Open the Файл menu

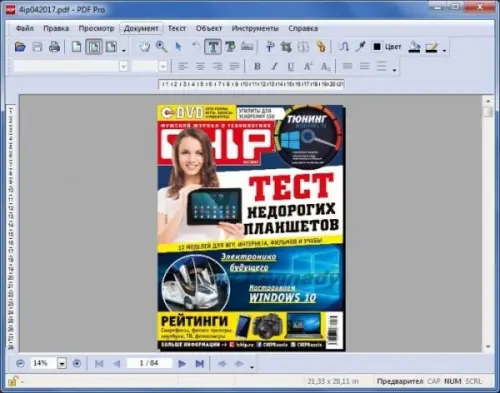point(25,28)
